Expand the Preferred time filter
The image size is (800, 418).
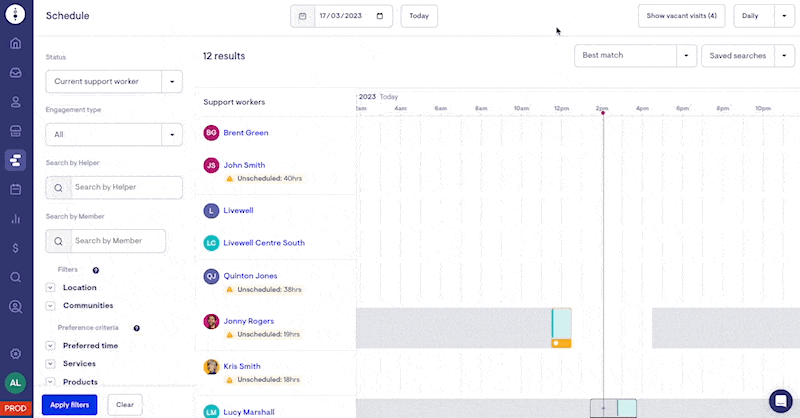51,346
